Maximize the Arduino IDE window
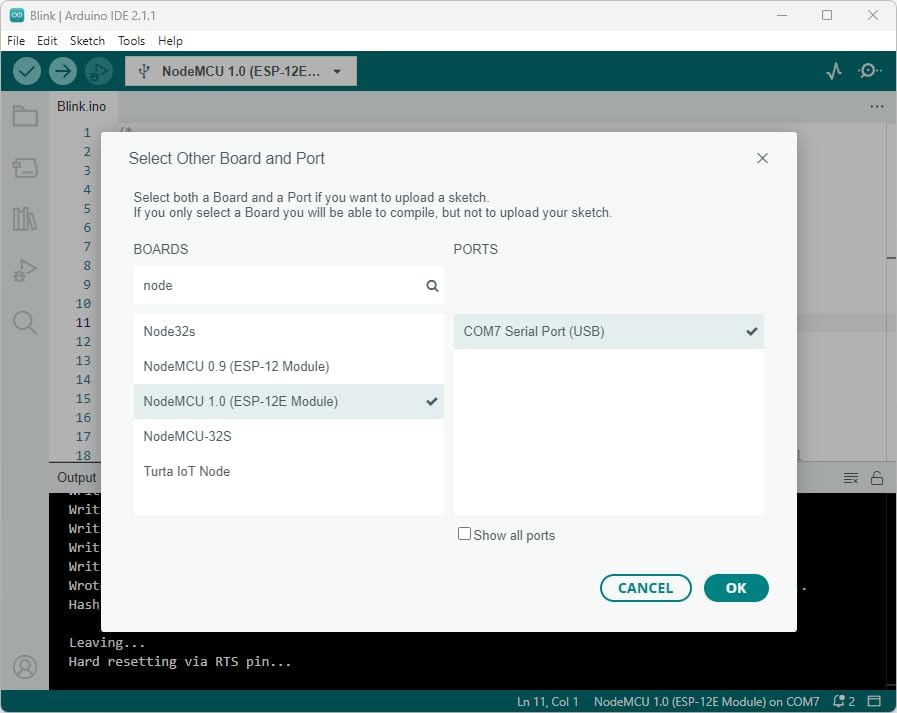The height and width of the screenshot is (713, 897). (x=827, y=15)
